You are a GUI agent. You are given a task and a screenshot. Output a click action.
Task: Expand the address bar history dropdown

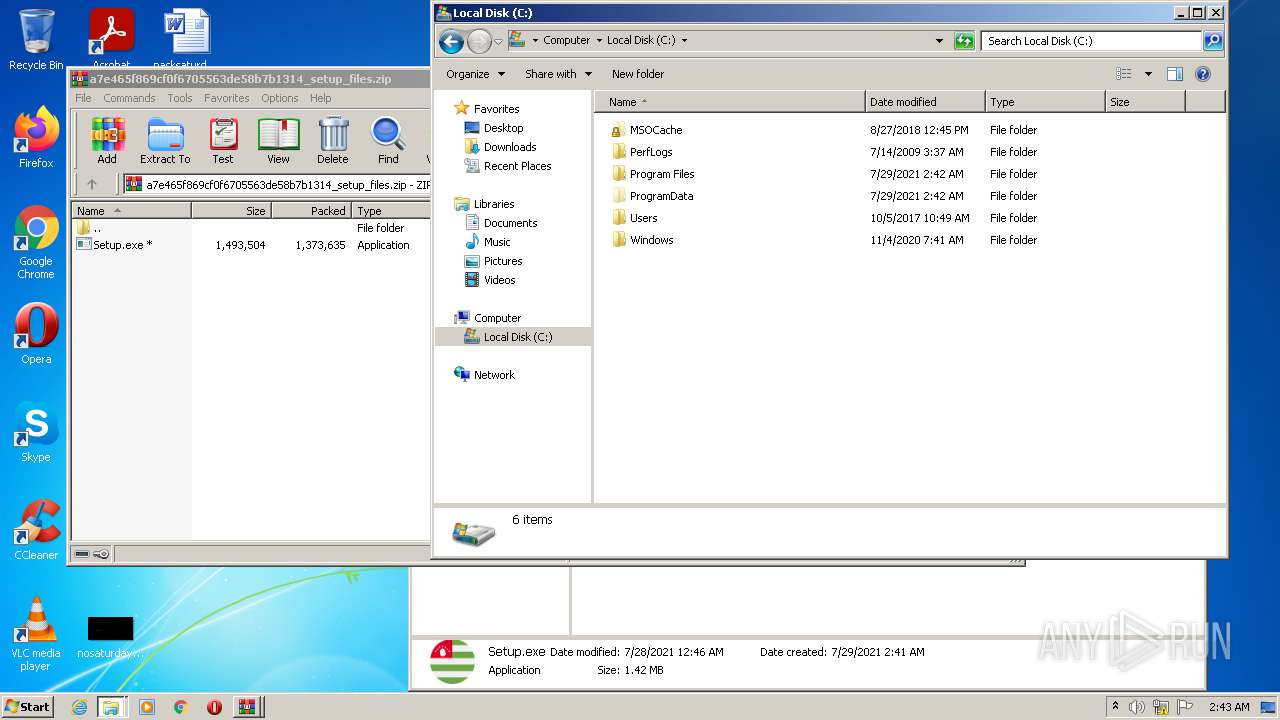939,41
